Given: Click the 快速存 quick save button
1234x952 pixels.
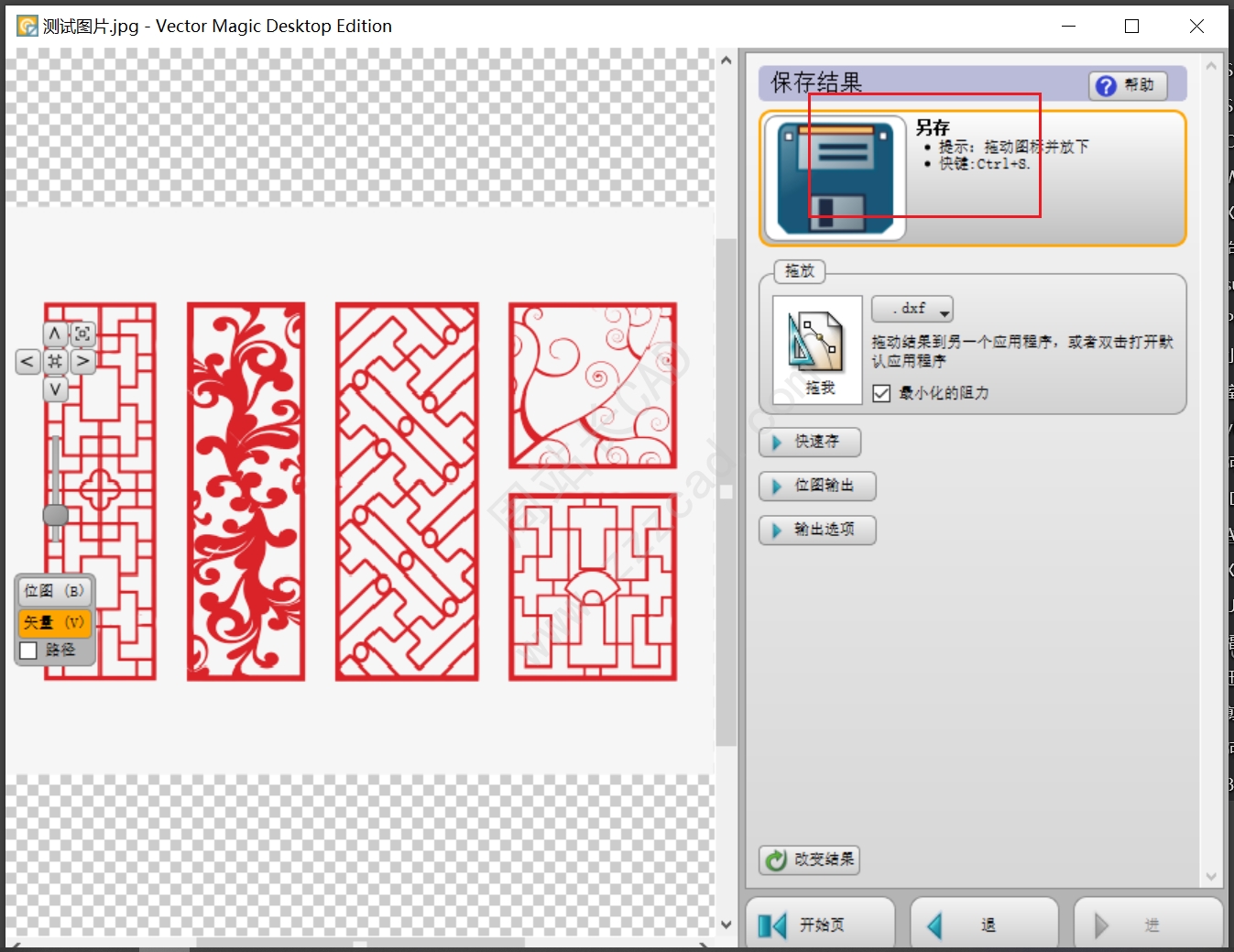Looking at the screenshot, I should (x=809, y=442).
